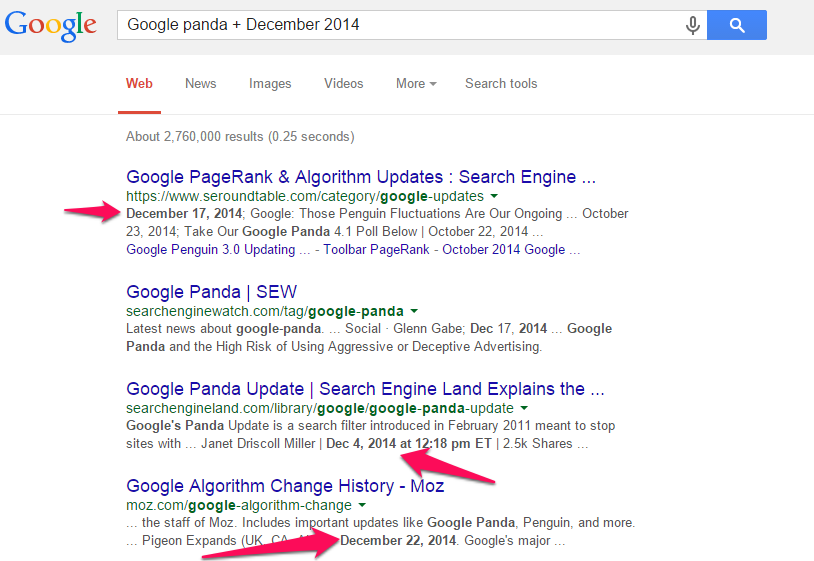Switch to the News tab
Screen dimensions: 814x561
200,84
